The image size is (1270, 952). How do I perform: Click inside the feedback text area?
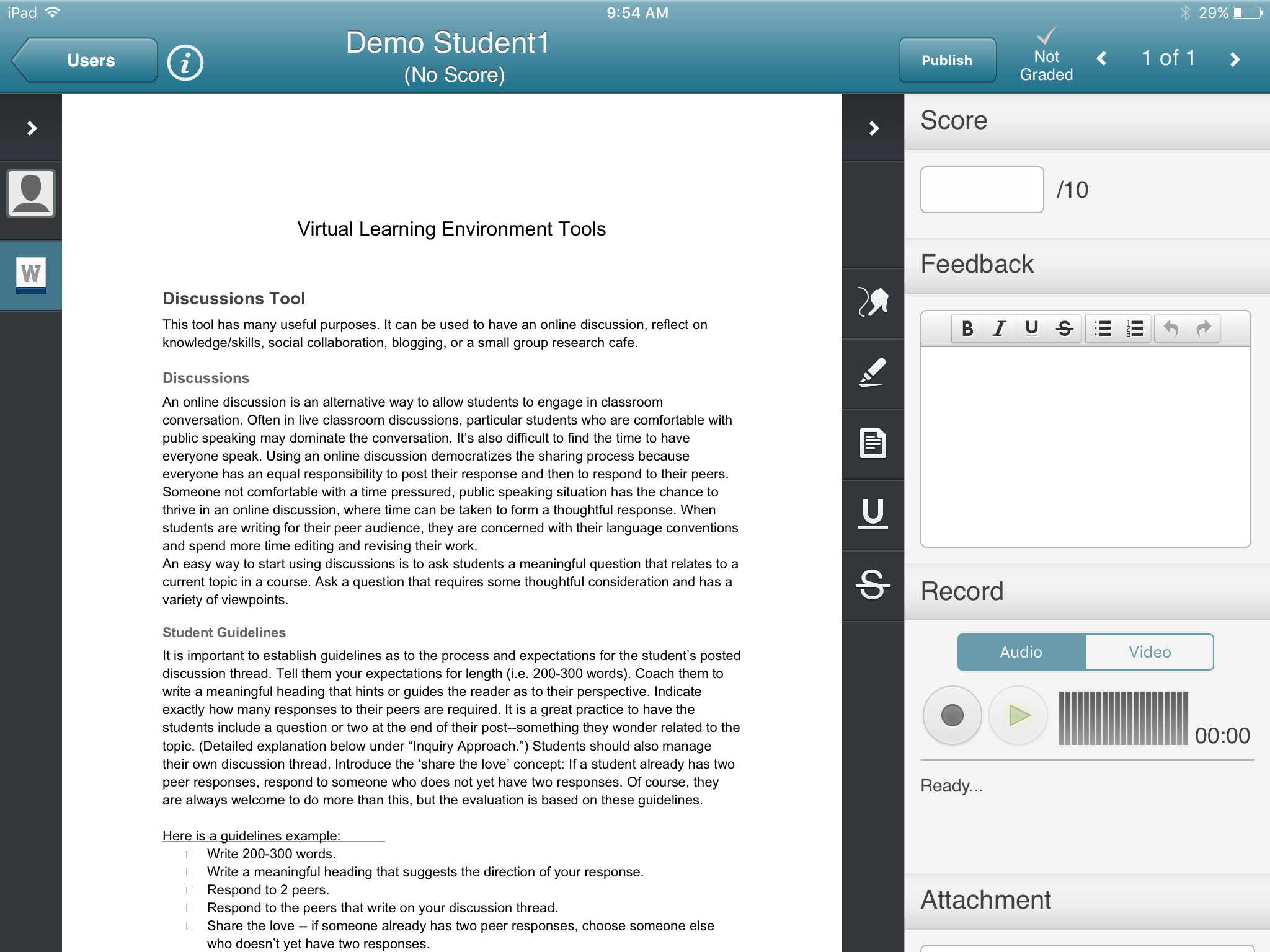[x=1085, y=446]
